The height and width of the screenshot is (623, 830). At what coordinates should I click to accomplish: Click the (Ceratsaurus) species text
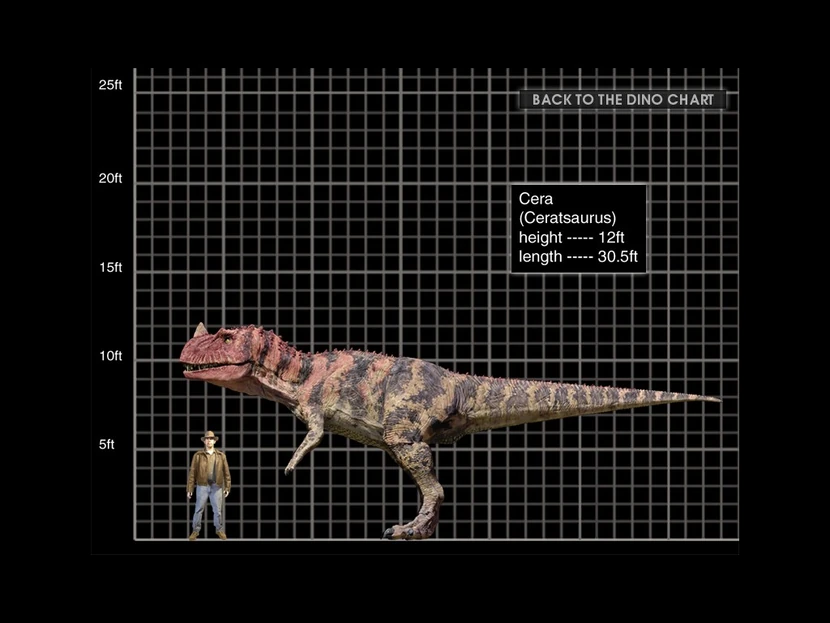point(567,218)
